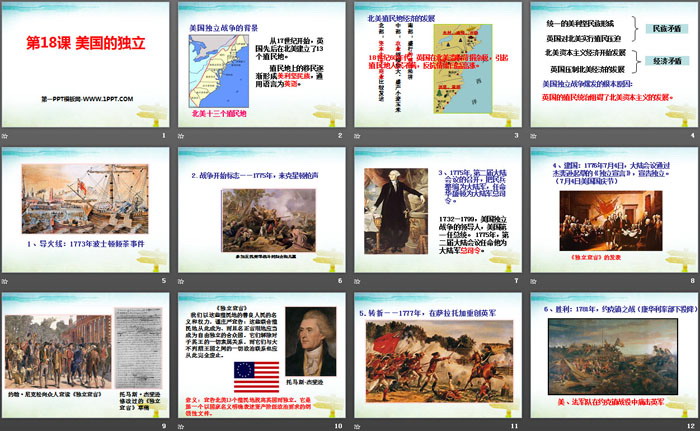Click the slide number 6 label
Image resolution: width=700 pixels, height=431 pixels.
click(340, 280)
